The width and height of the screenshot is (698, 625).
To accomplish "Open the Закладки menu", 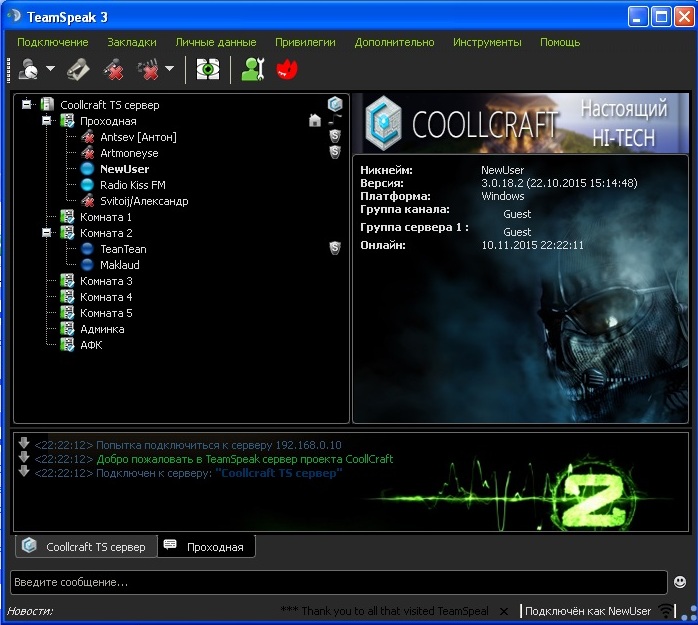I will (132, 42).
